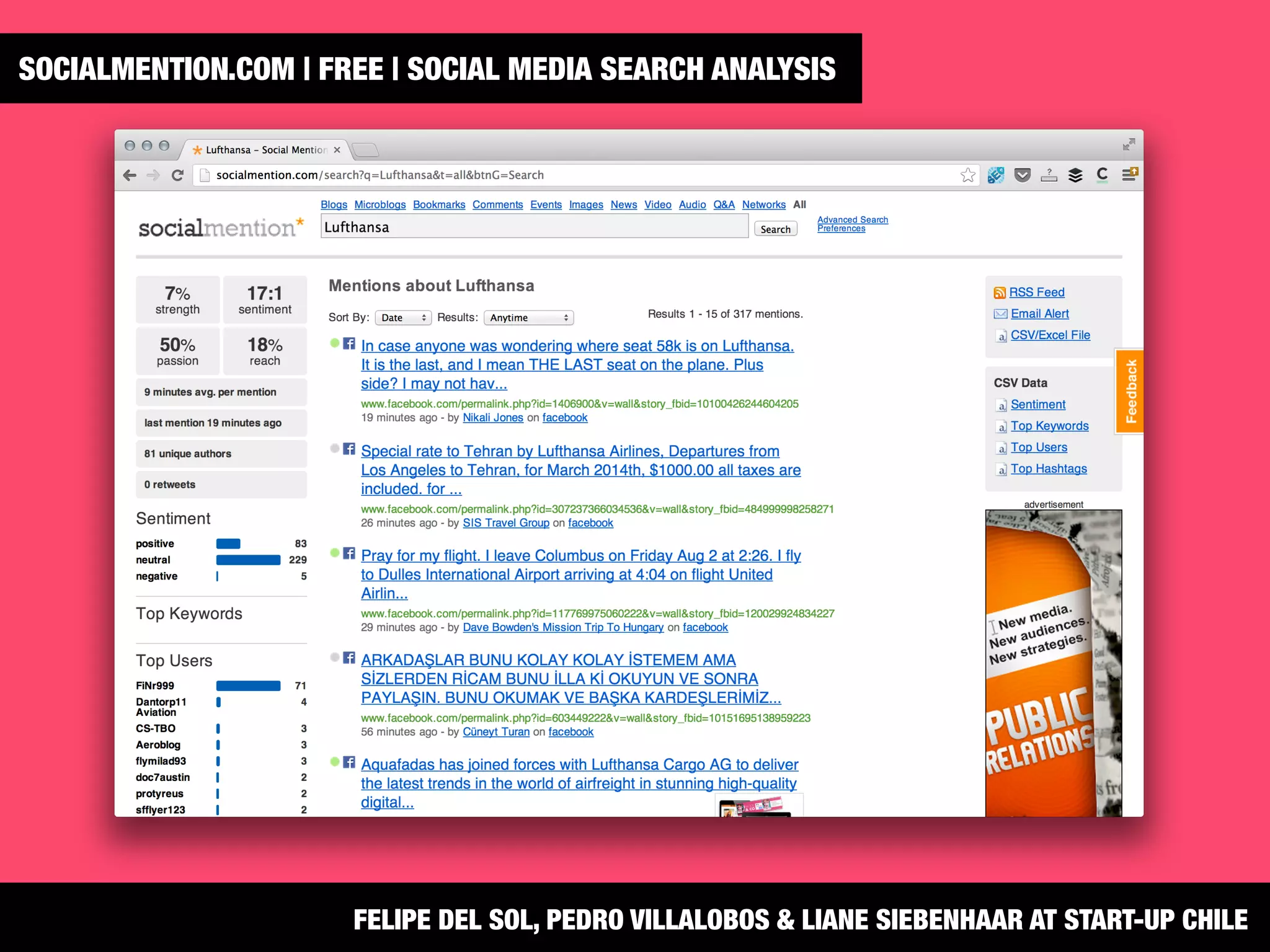Click the Email Alert envelope icon
The image size is (1270, 952).
pos(1000,314)
